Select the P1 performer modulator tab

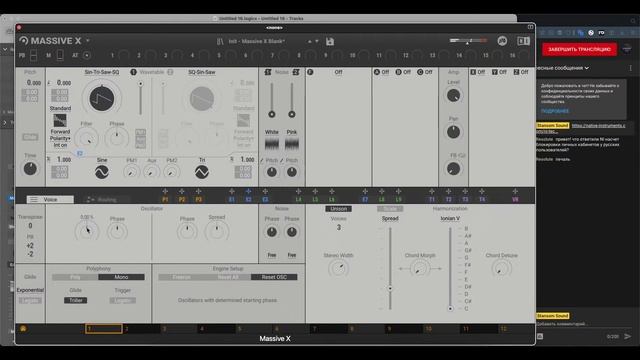coord(165,200)
